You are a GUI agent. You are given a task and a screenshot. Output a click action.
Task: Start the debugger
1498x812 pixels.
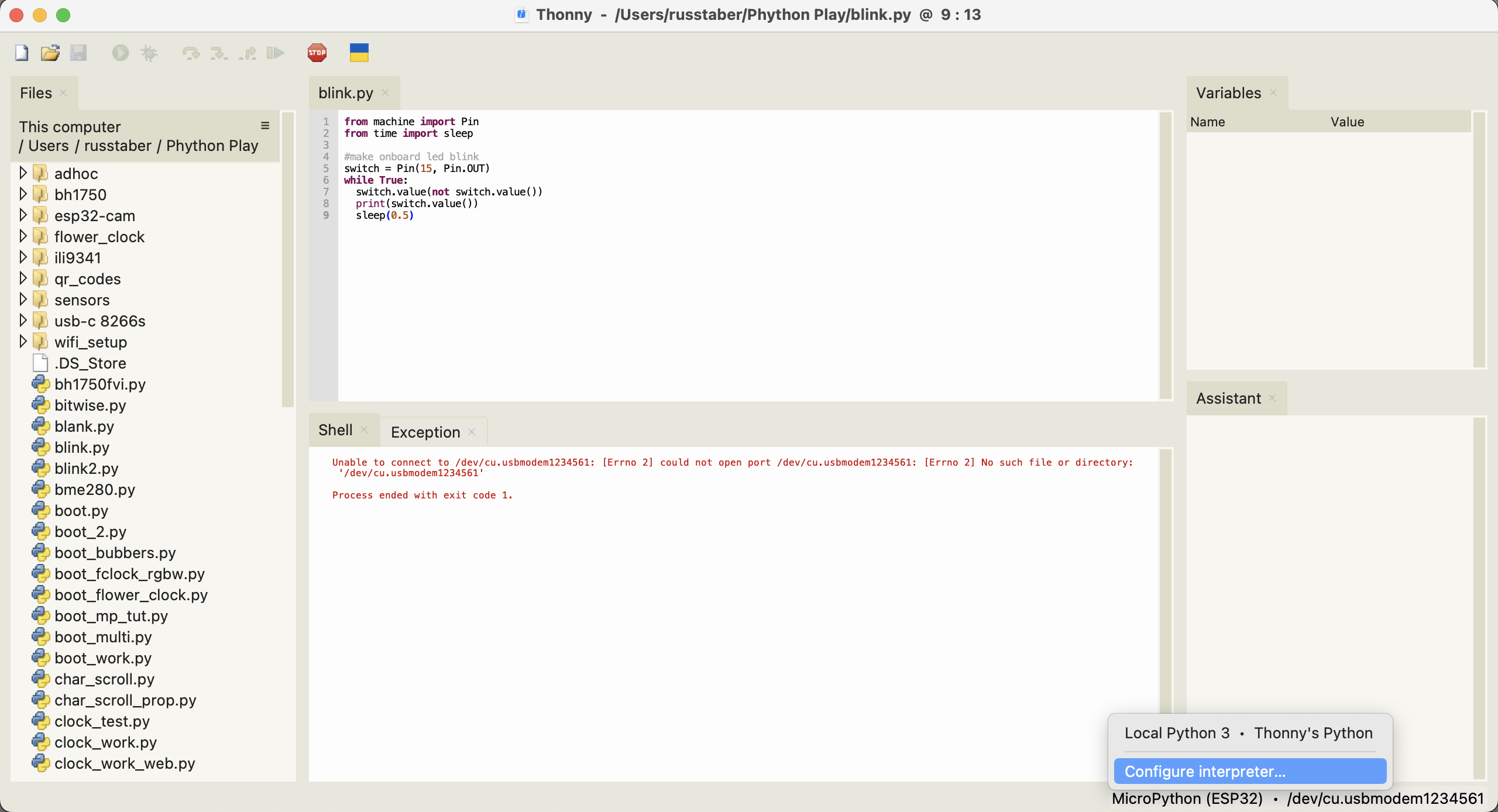coord(149,52)
